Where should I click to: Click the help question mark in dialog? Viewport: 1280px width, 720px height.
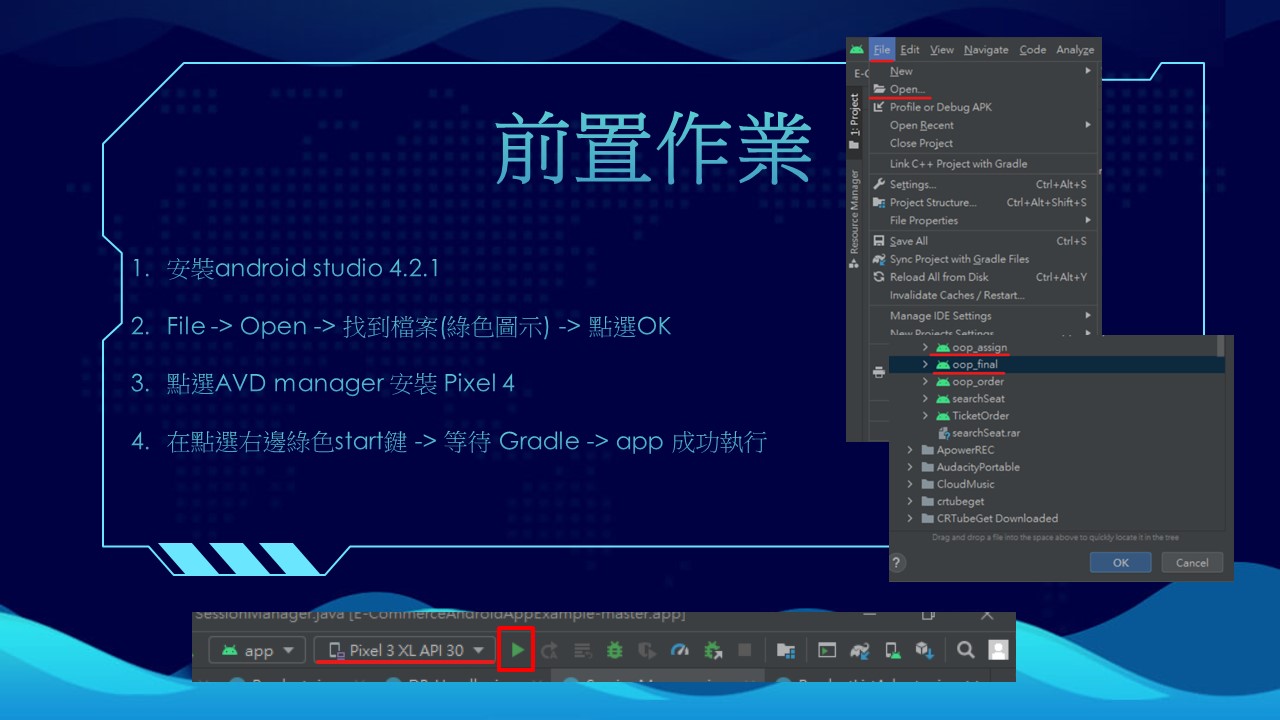897,563
